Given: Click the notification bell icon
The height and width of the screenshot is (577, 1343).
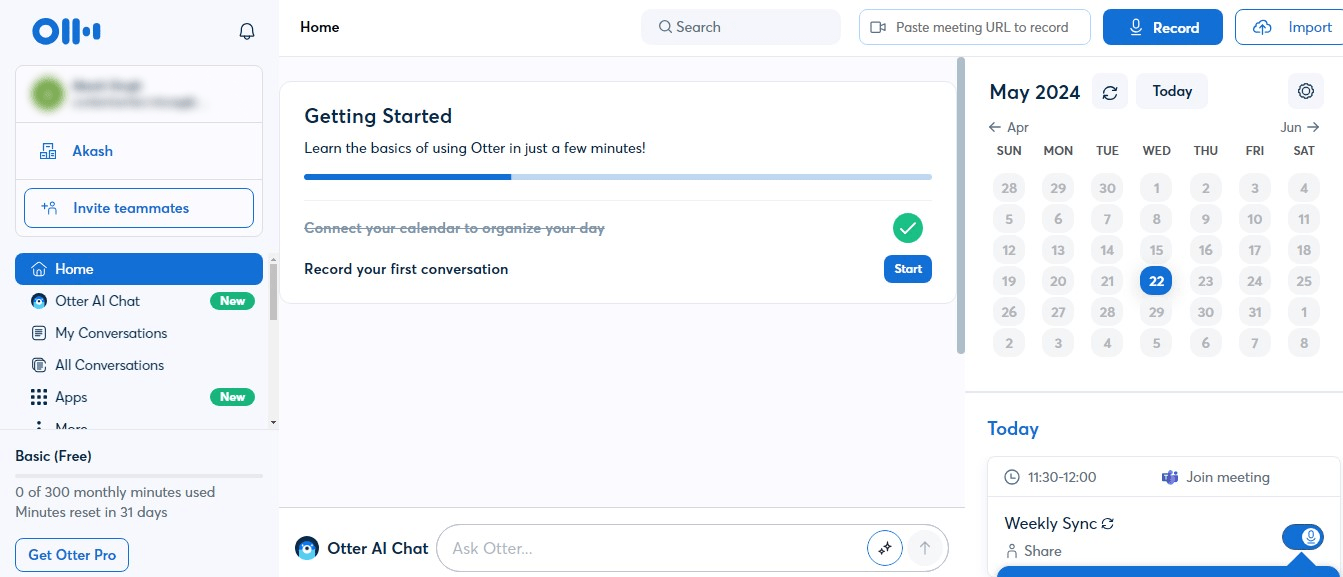Looking at the screenshot, I should (x=246, y=30).
